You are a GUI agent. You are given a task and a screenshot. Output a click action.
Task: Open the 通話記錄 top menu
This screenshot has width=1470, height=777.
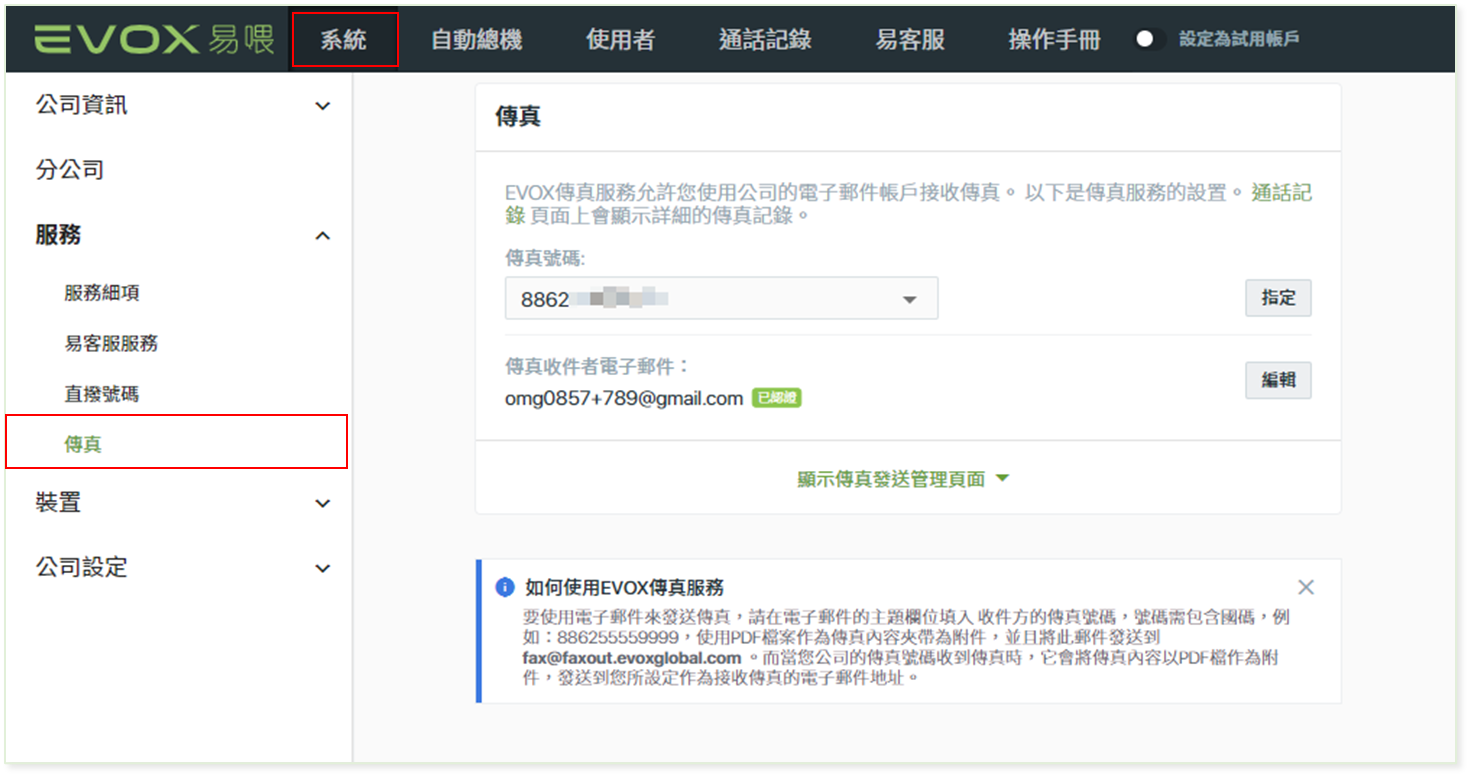pos(765,39)
